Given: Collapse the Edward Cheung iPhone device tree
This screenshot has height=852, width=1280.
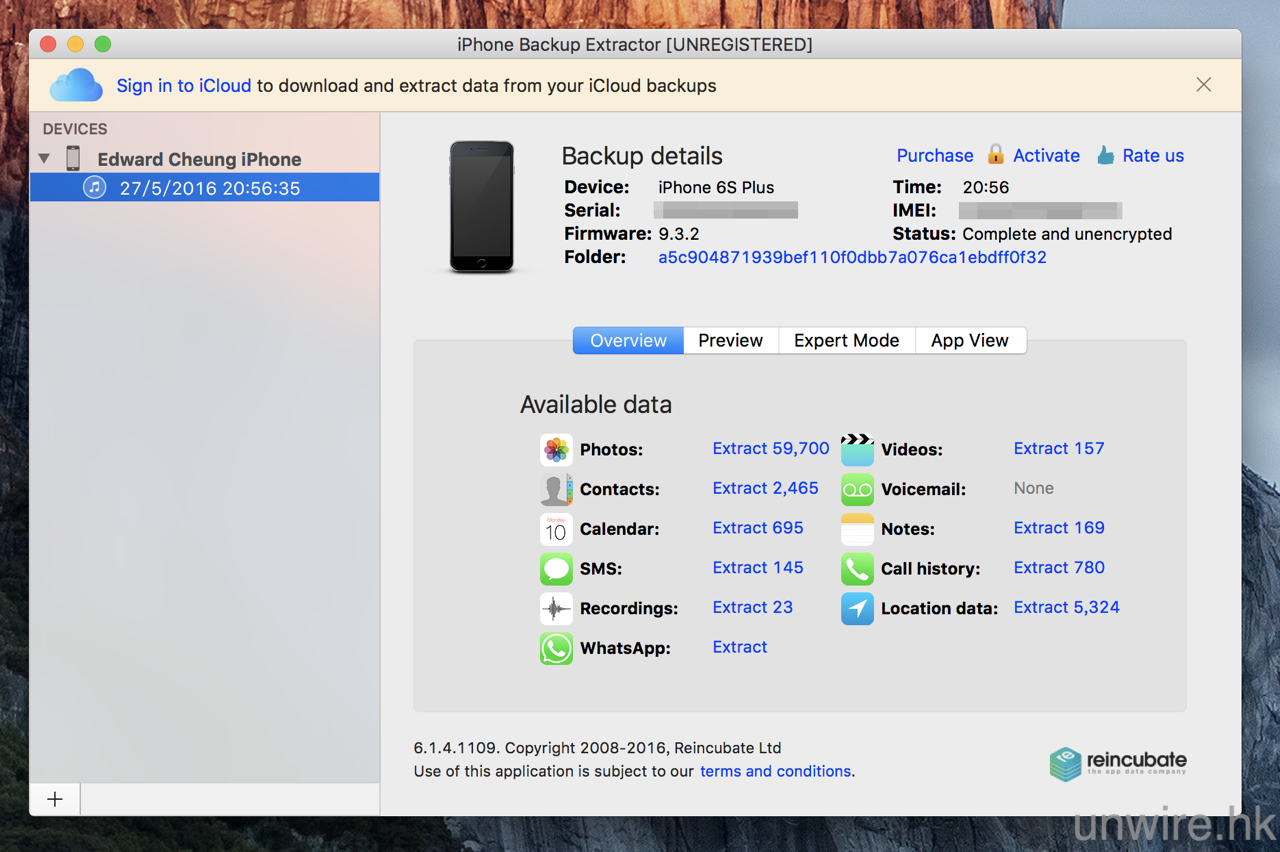Looking at the screenshot, I should click(44, 159).
